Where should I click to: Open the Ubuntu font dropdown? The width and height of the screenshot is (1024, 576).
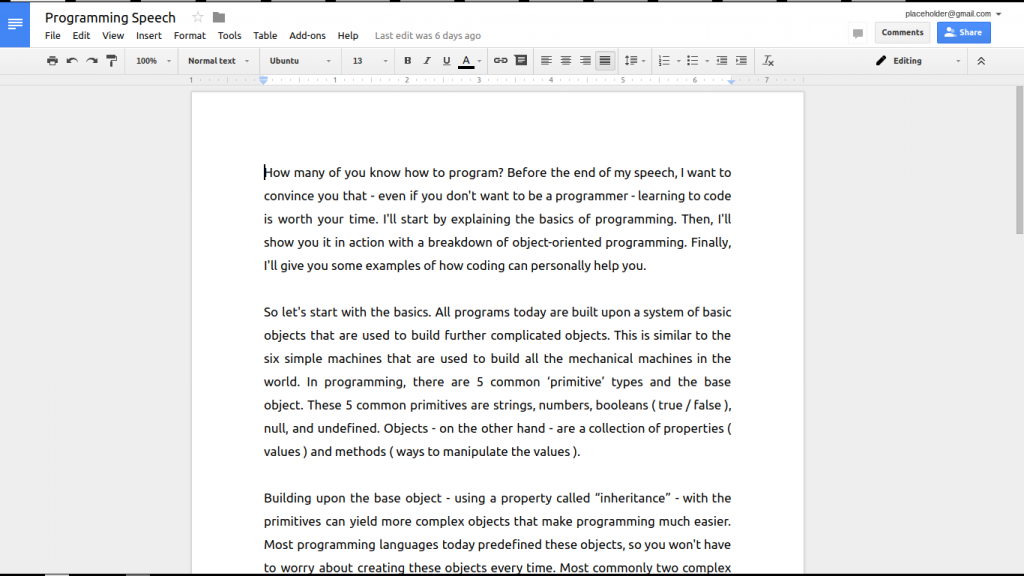(300, 61)
